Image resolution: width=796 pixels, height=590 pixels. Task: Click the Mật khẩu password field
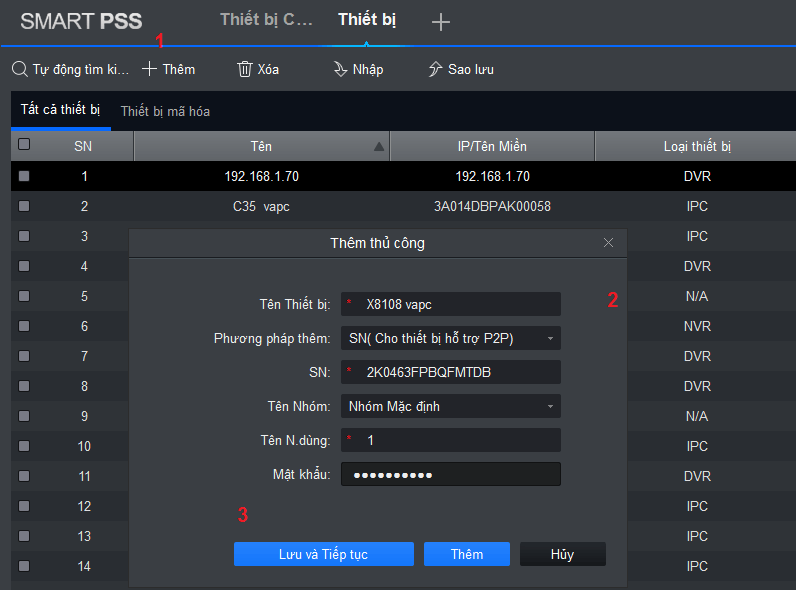click(451, 474)
